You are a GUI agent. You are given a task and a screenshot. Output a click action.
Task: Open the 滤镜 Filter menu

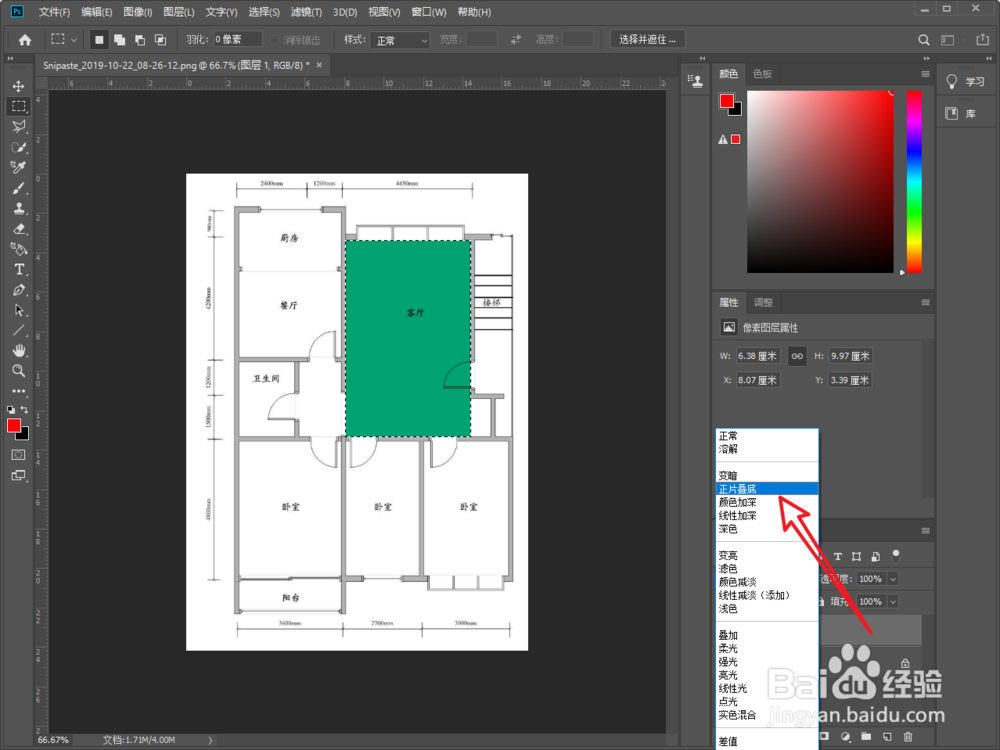pyautogui.click(x=306, y=11)
